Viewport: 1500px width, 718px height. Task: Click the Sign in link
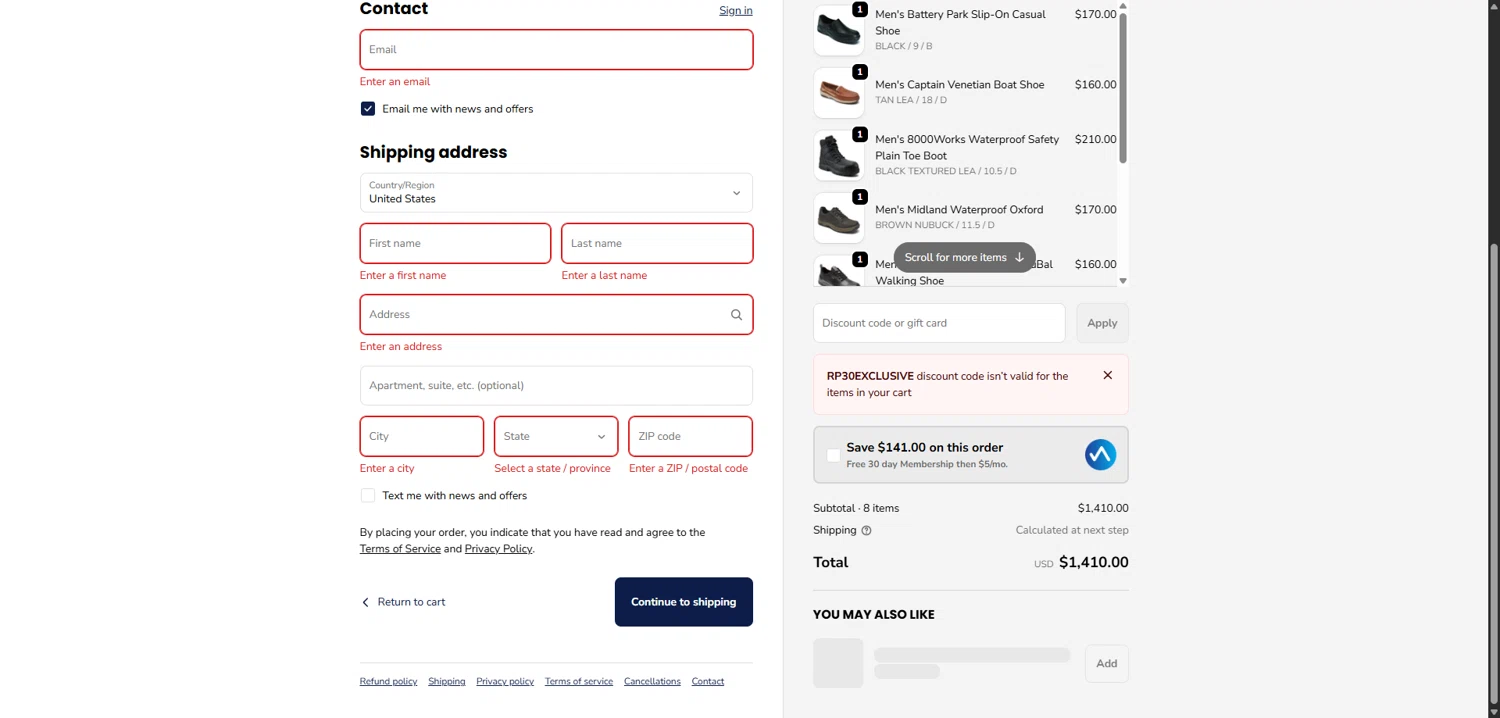(x=736, y=11)
